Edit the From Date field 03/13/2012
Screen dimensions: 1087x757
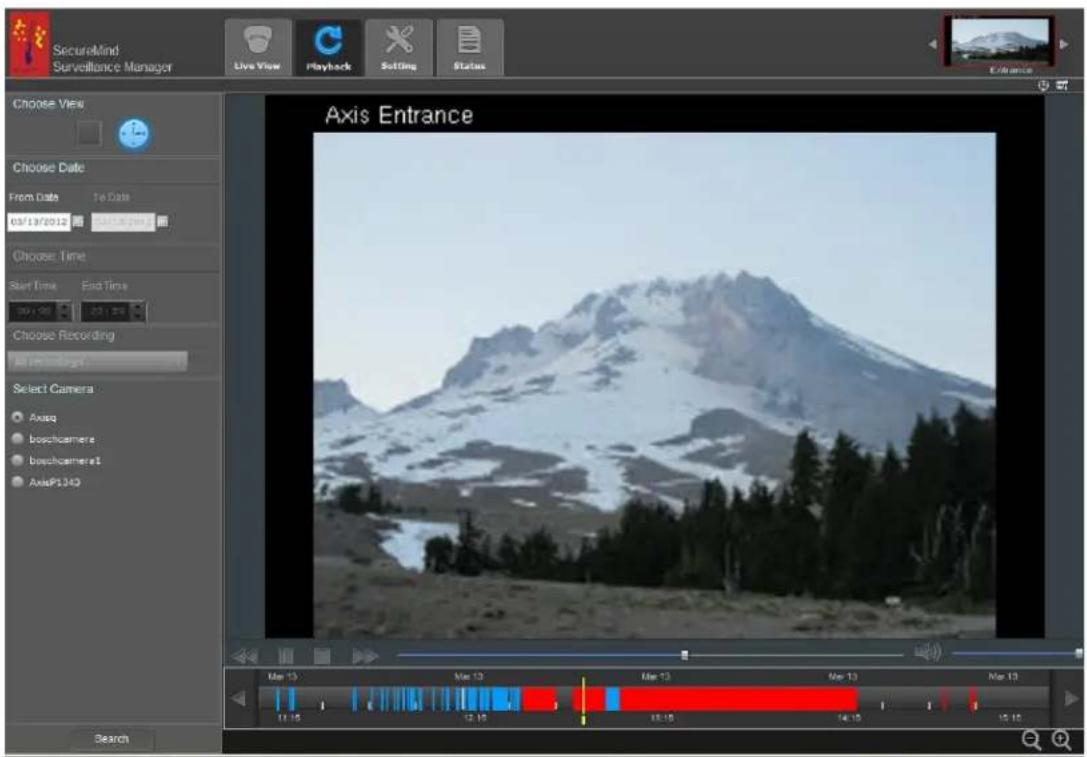point(40,222)
